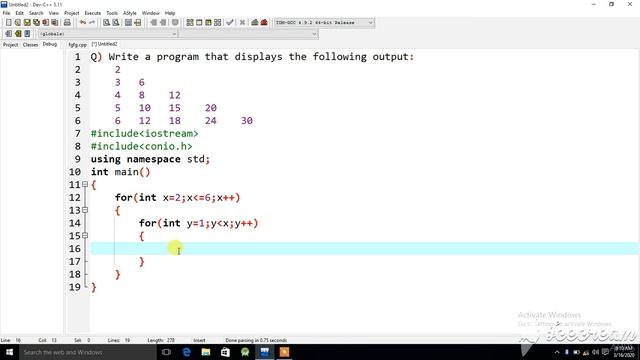Click the checkmark Debug toolbar icon
Viewport: 640px width, 360px height.
(x=230, y=22)
